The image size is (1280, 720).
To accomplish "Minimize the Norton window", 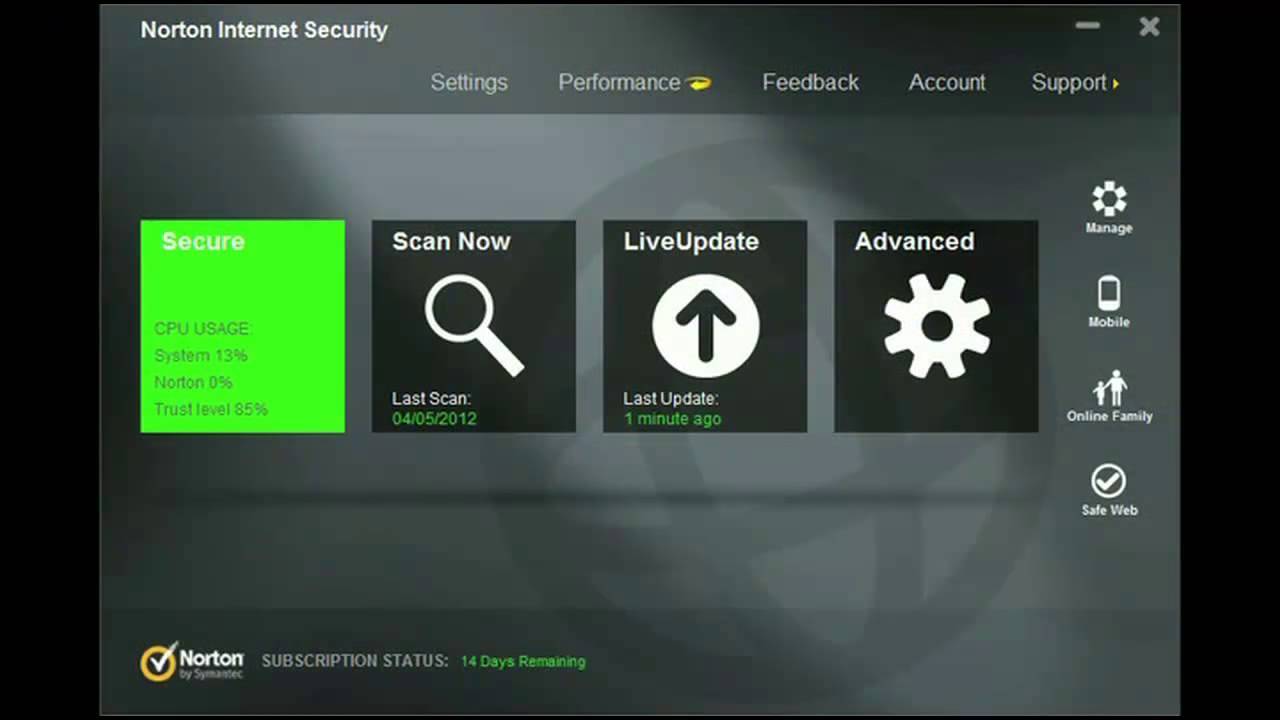I will click(x=1087, y=25).
